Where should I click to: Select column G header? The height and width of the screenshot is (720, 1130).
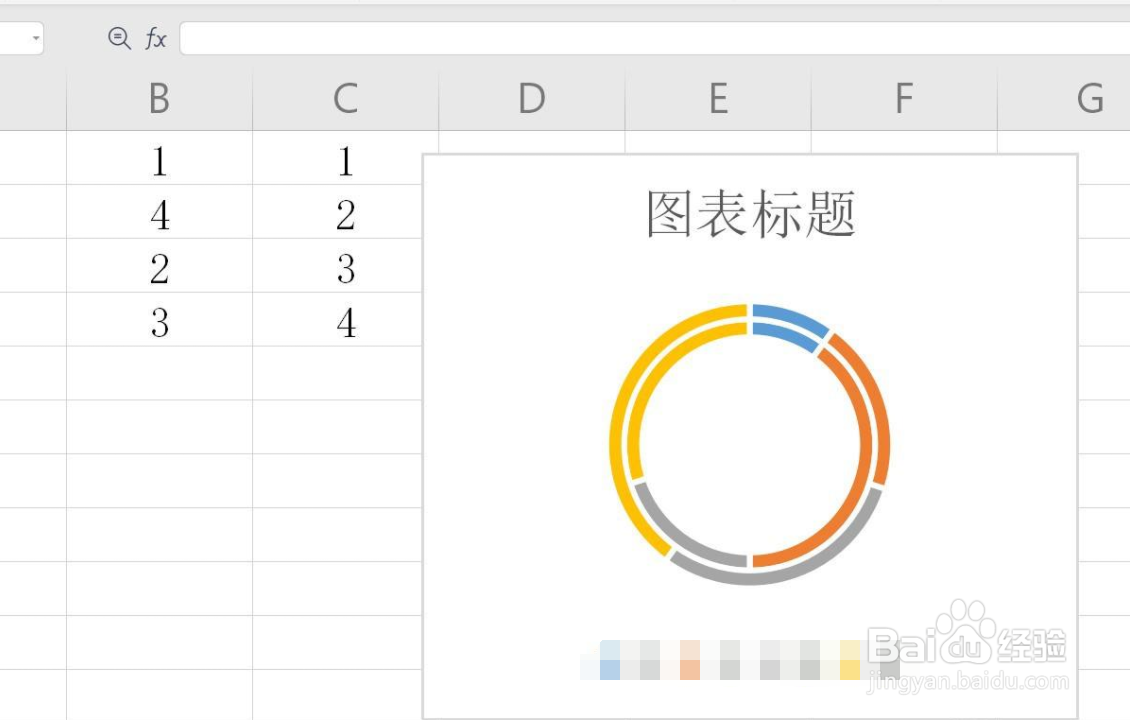[1089, 99]
